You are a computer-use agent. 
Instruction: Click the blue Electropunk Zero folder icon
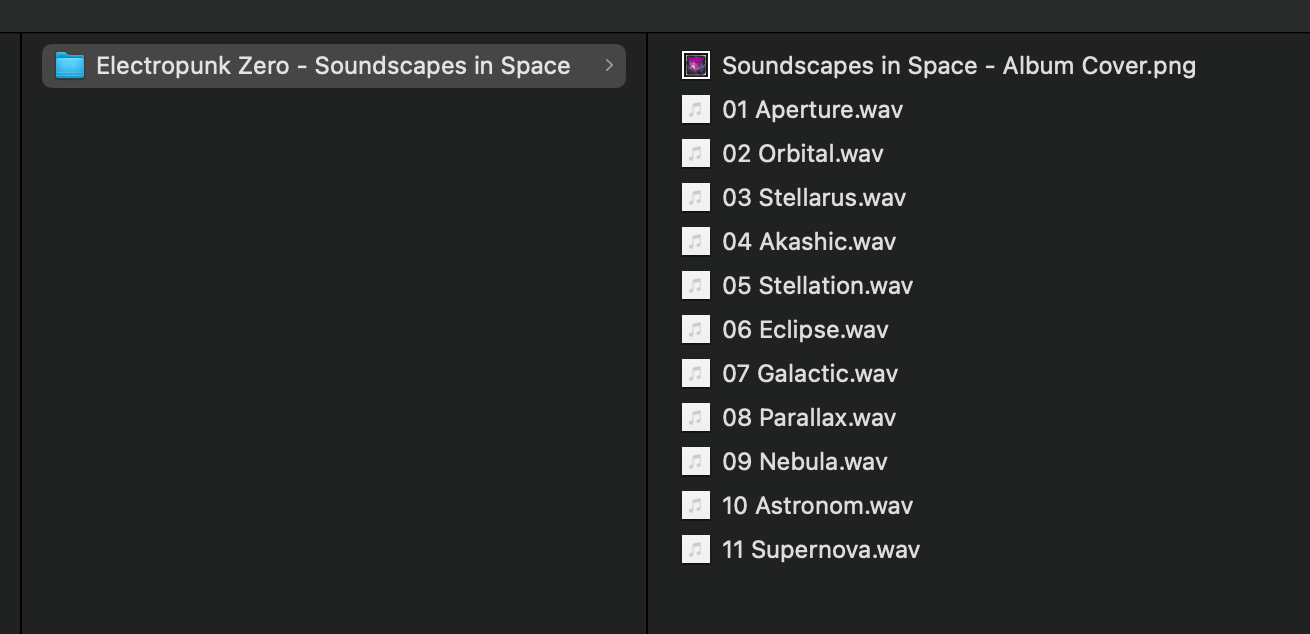[x=69, y=66]
